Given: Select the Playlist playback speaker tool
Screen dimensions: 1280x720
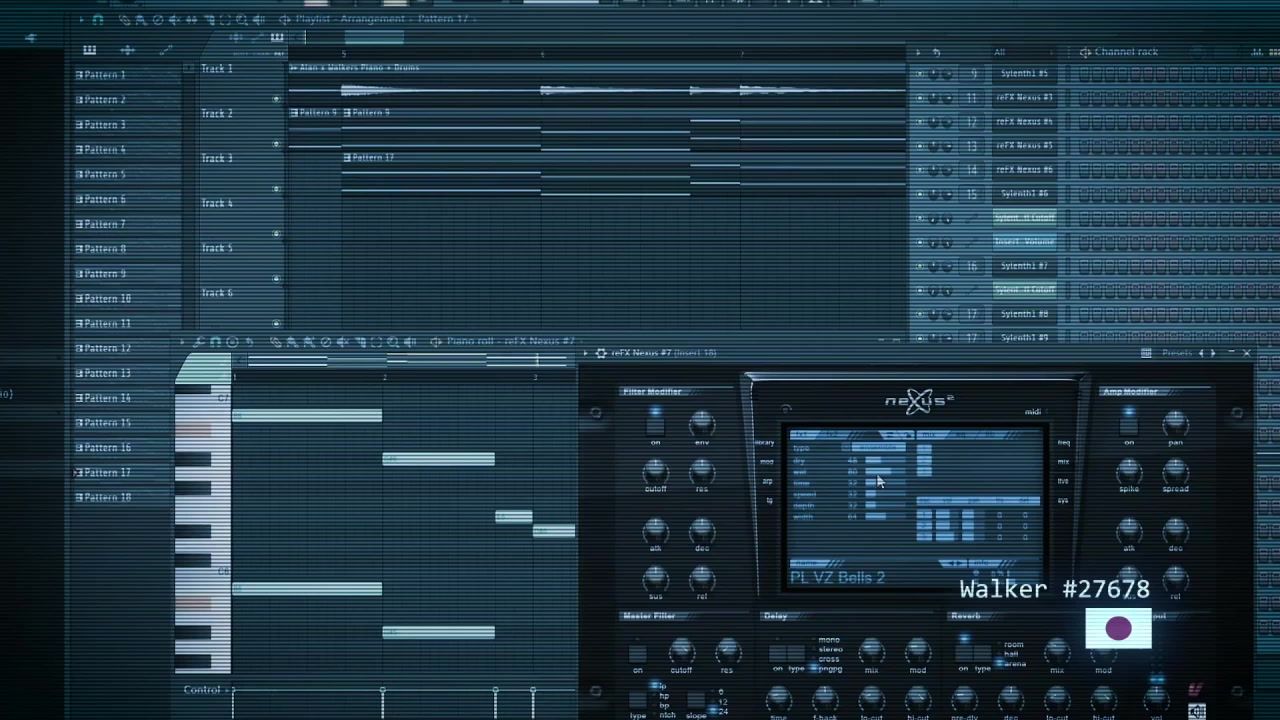Looking at the screenshot, I should (259, 20).
